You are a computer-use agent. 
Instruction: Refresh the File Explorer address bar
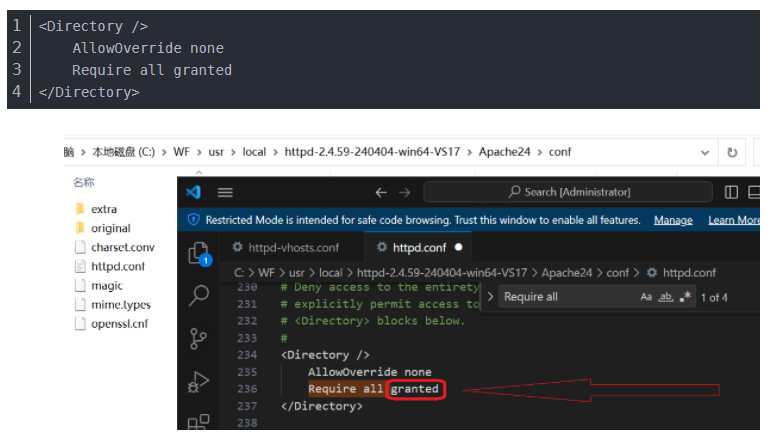click(x=732, y=153)
